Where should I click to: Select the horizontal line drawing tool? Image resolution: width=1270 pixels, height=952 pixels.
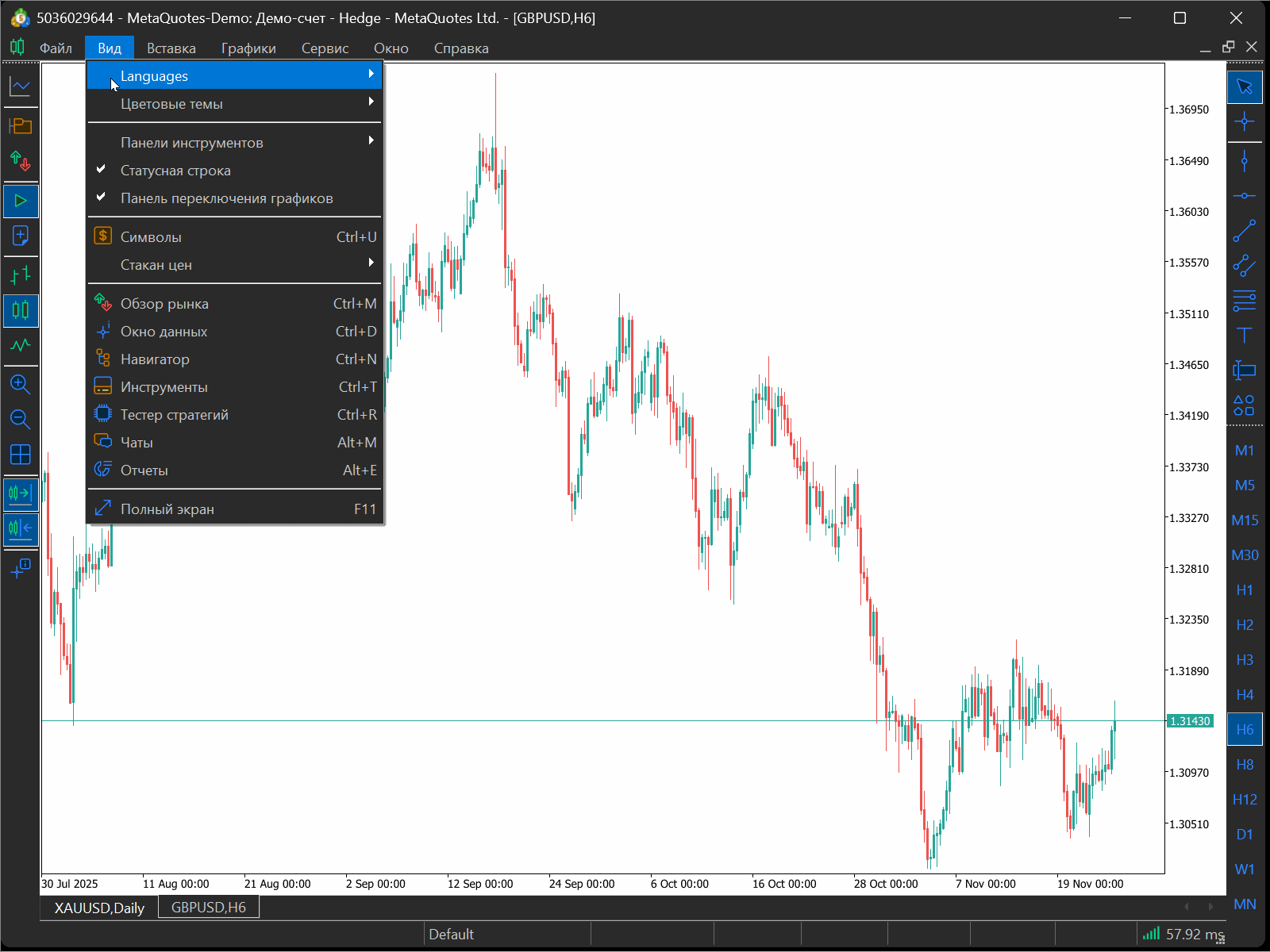[1245, 195]
